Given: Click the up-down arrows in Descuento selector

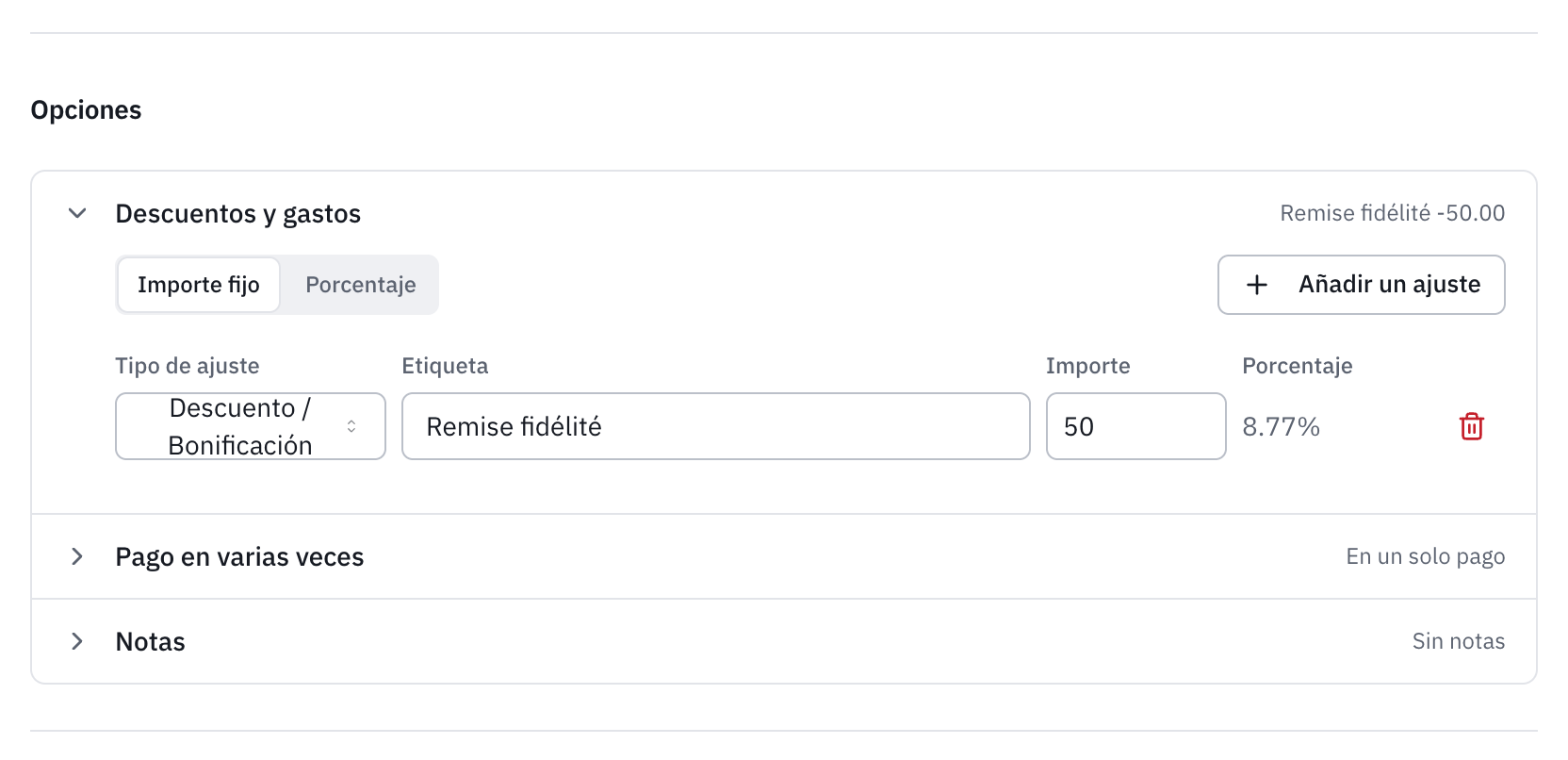Looking at the screenshot, I should click(x=351, y=426).
